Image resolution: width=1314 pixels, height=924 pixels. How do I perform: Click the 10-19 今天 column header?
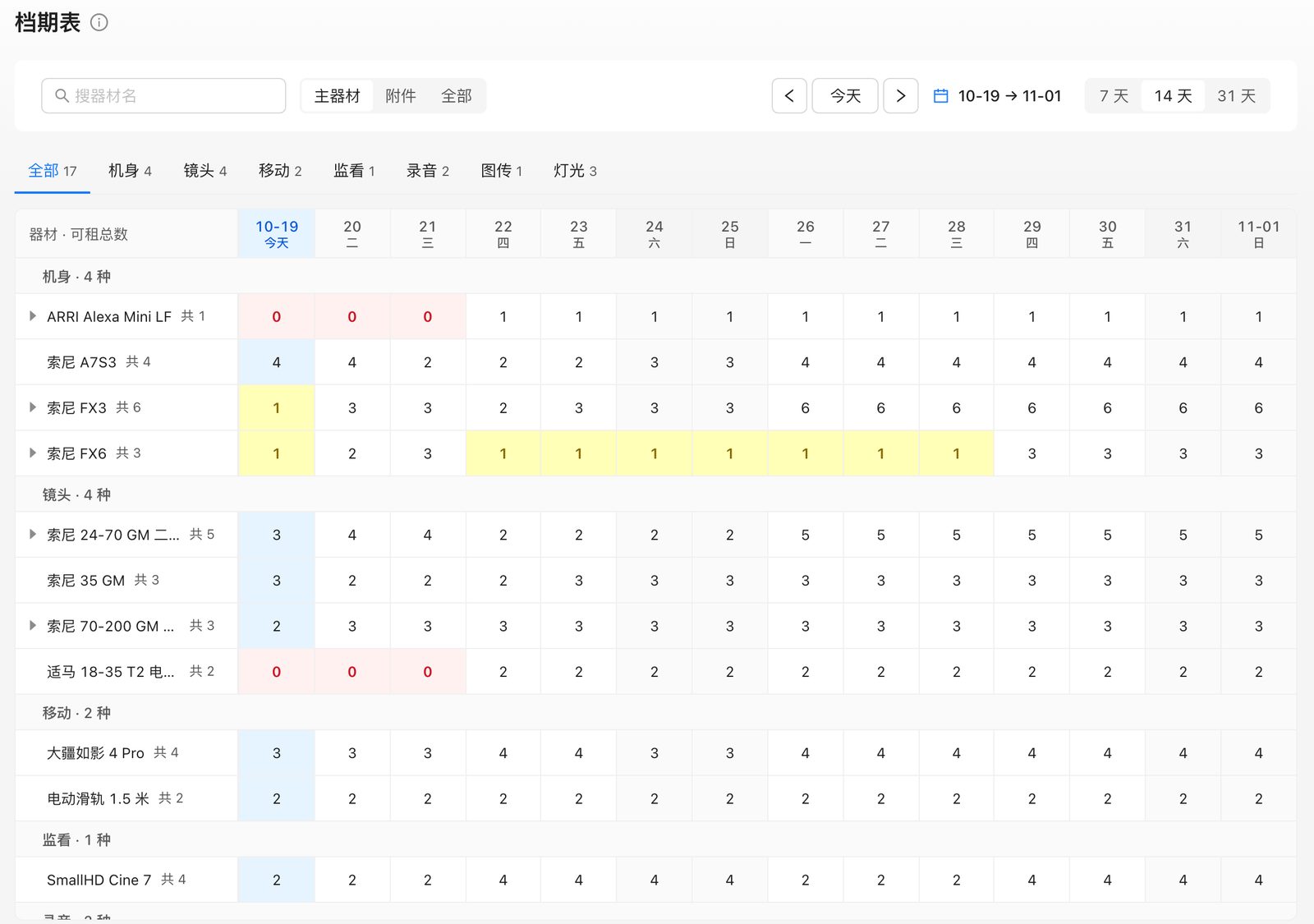pos(277,234)
